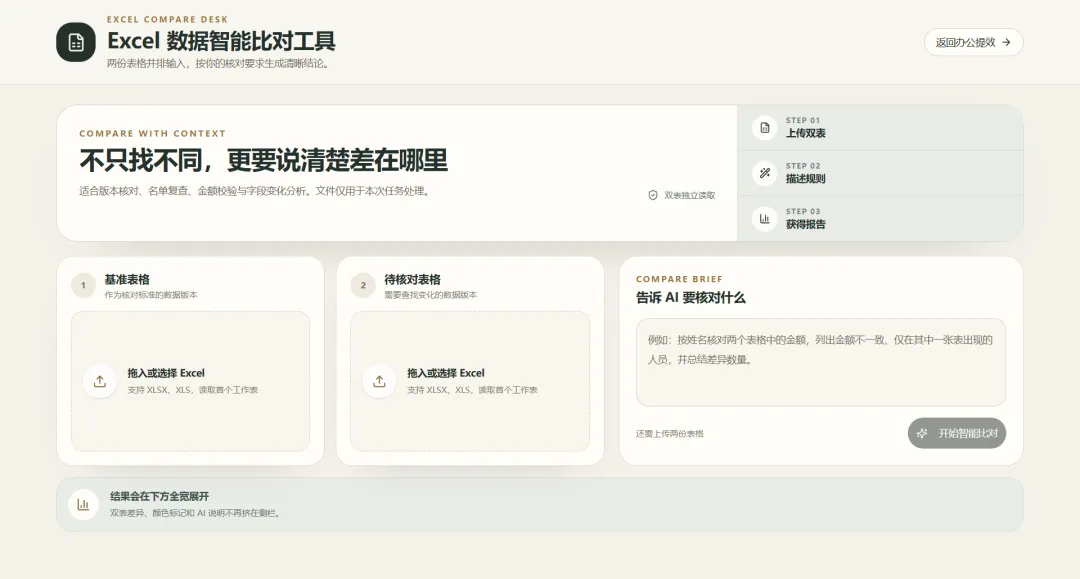Click the COMPARE BRIEF label

[679, 279]
